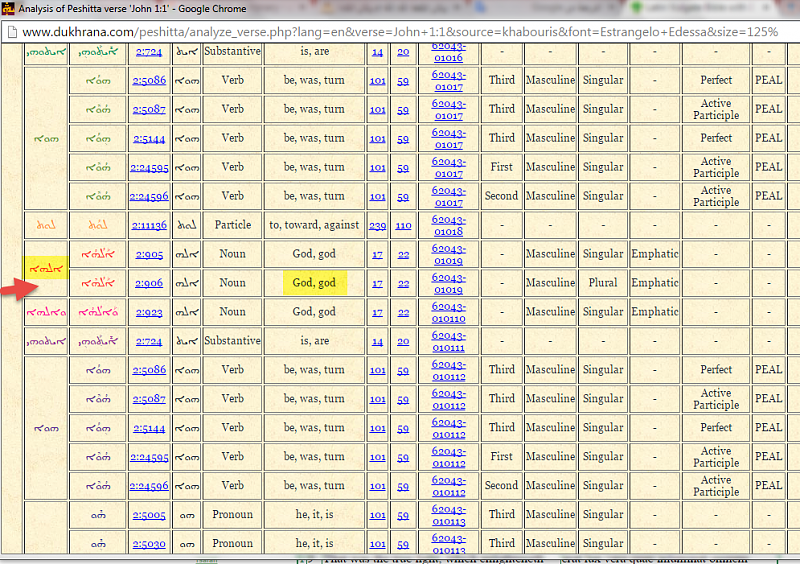Click the Chrome window favicon in title bar
800x564 pixels.
8,8
